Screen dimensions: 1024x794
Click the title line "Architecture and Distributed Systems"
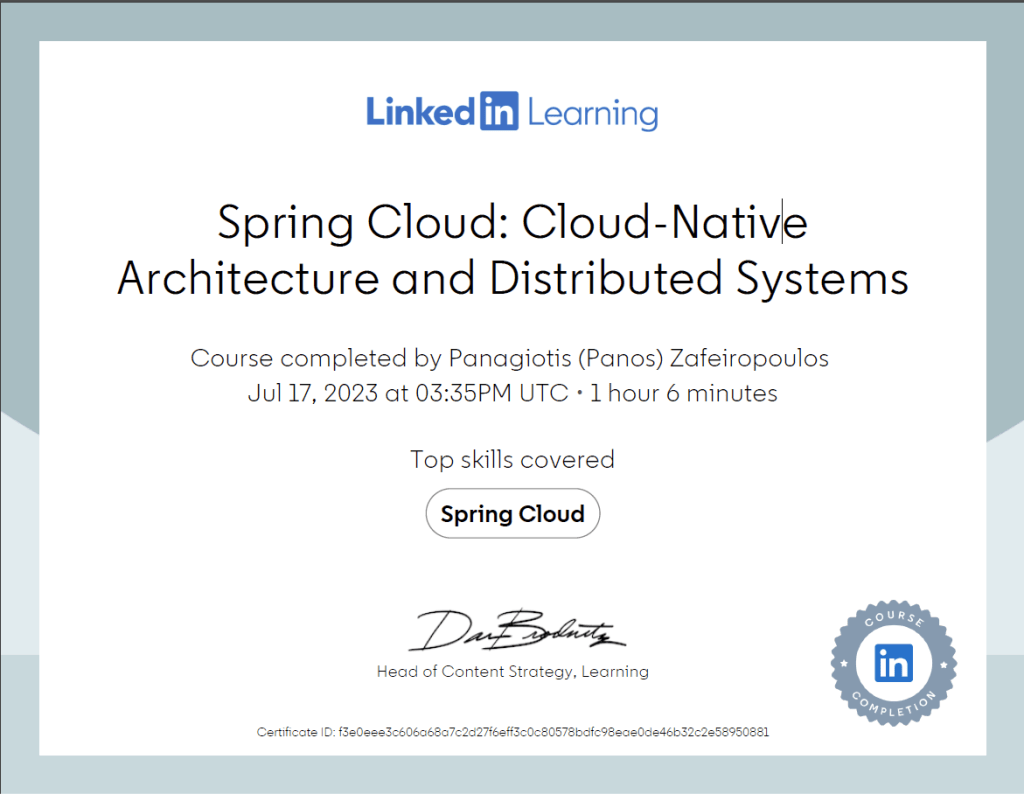pos(513,278)
